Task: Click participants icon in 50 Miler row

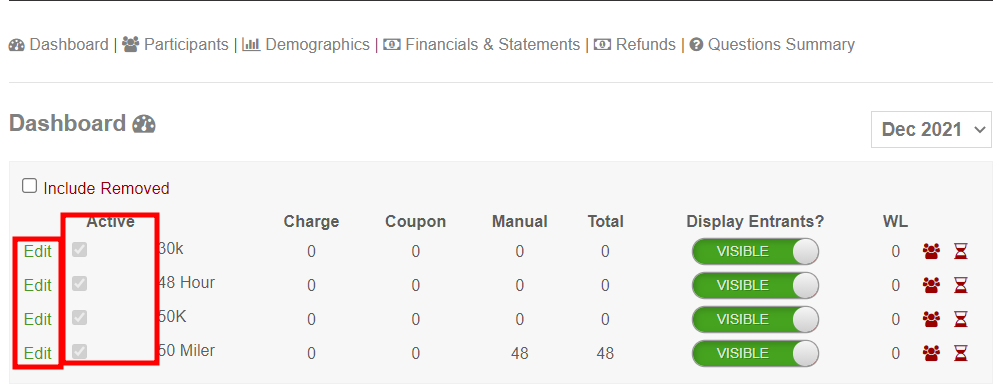Action: tap(931, 353)
